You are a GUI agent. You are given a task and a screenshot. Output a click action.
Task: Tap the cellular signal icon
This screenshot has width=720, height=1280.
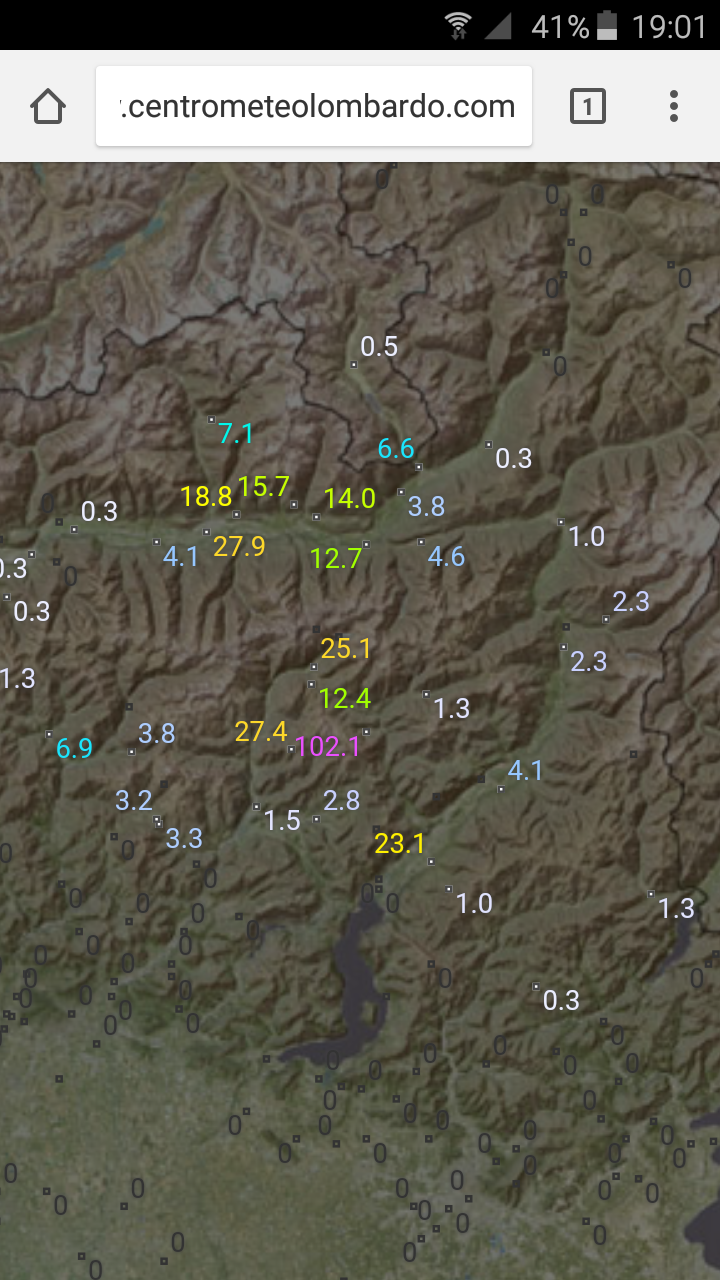(x=497, y=26)
